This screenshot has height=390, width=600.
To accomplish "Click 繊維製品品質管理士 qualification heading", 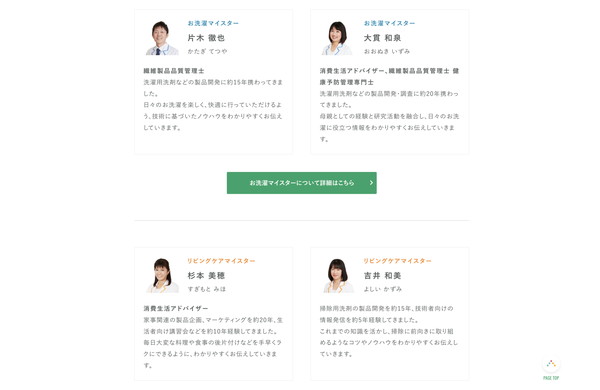I will [174, 71].
